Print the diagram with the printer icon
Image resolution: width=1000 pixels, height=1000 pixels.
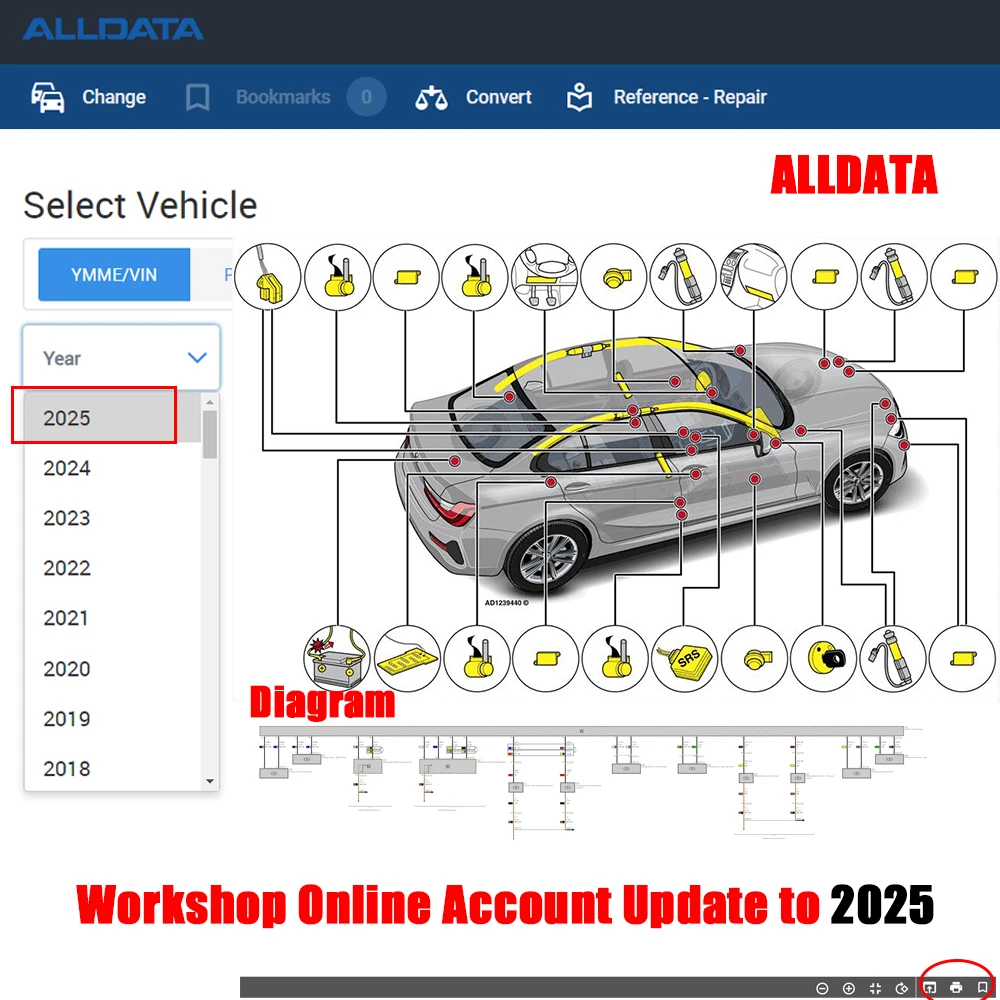coord(956,988)
